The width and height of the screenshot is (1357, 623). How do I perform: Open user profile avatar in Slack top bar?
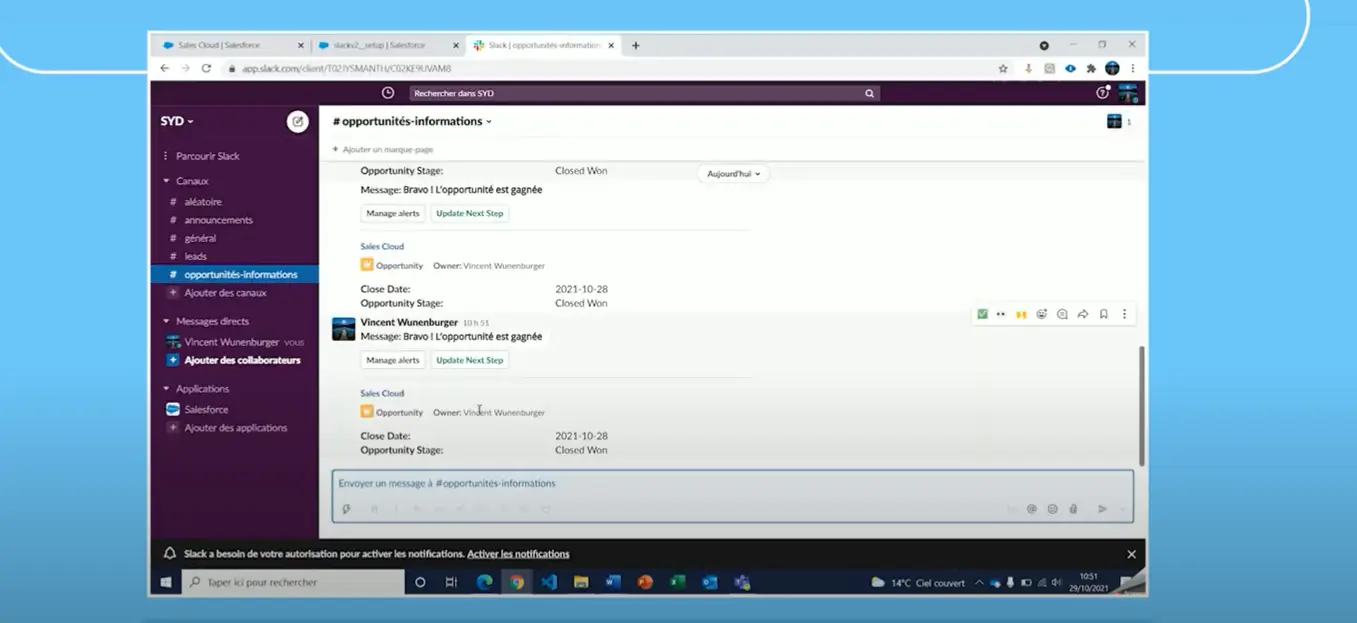click(x=1128, y=93)
